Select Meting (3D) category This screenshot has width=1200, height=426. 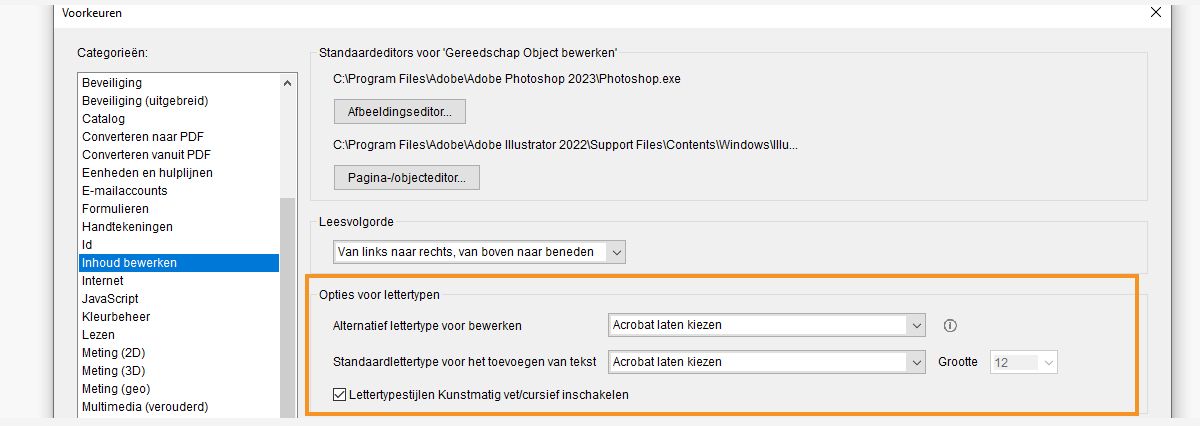(114, 371)
